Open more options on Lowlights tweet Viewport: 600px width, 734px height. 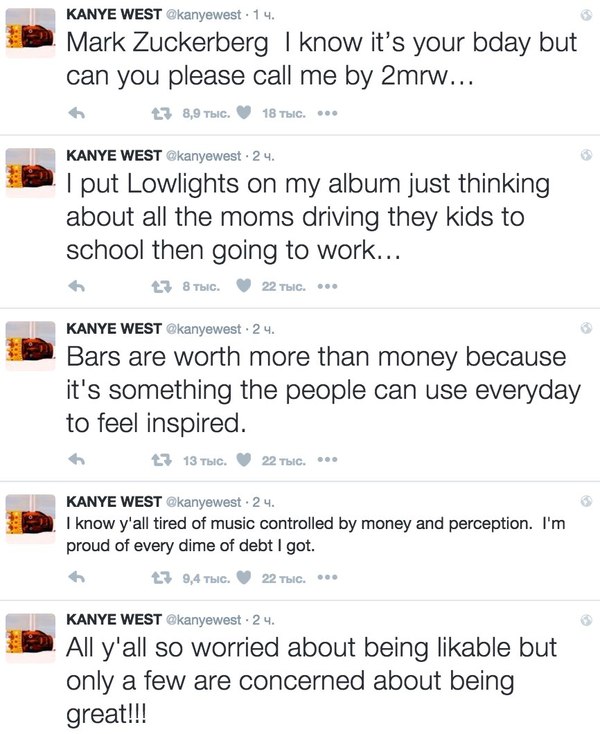[x=326, y=286]
